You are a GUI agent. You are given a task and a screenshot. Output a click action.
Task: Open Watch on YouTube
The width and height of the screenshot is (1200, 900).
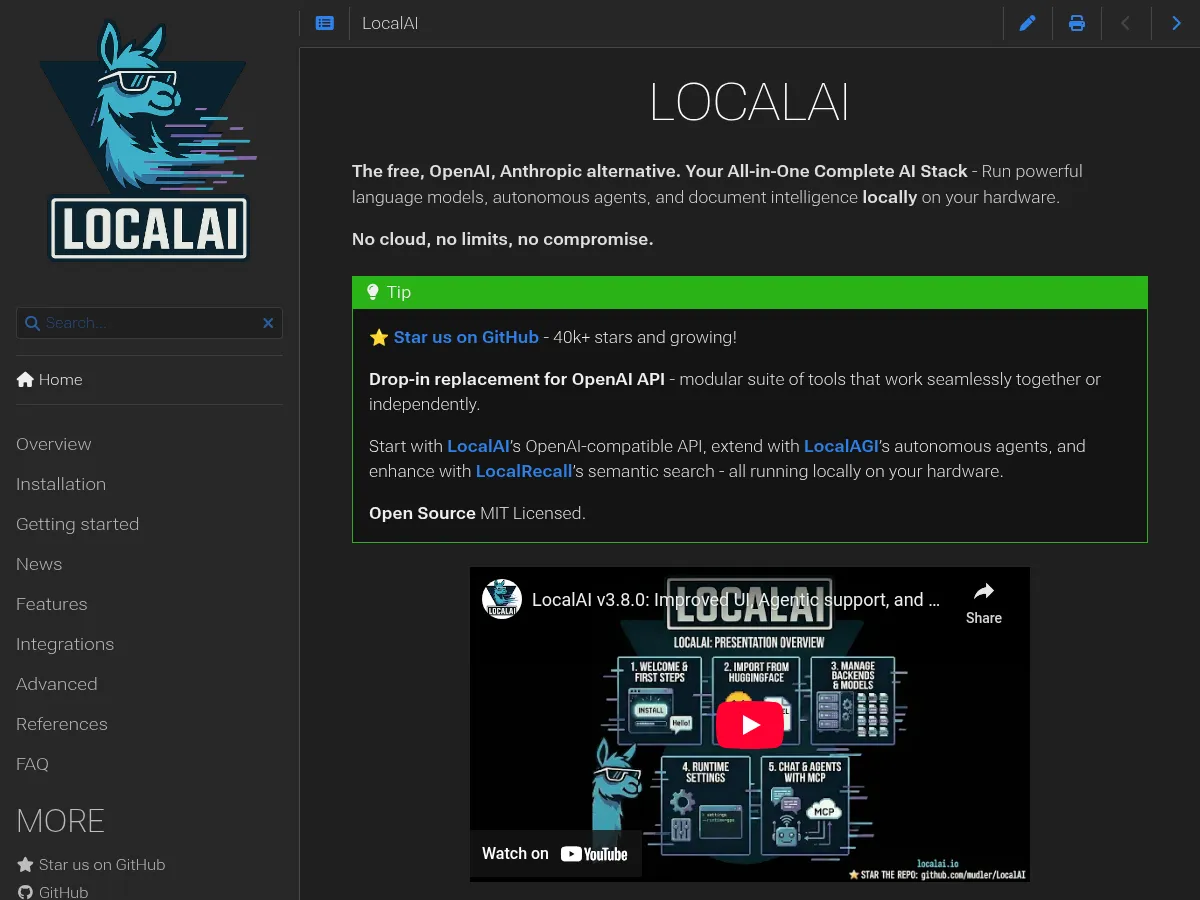555,853
